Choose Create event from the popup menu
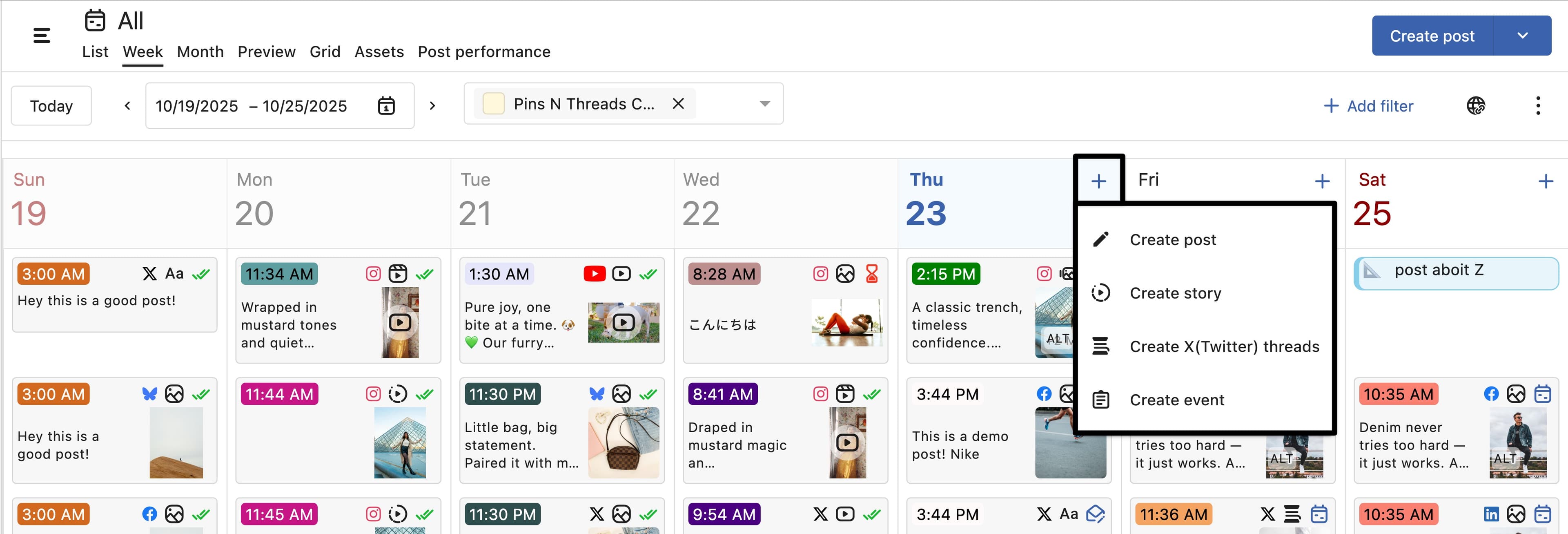The image size is (1568, 534). [x=1176, y=400]
